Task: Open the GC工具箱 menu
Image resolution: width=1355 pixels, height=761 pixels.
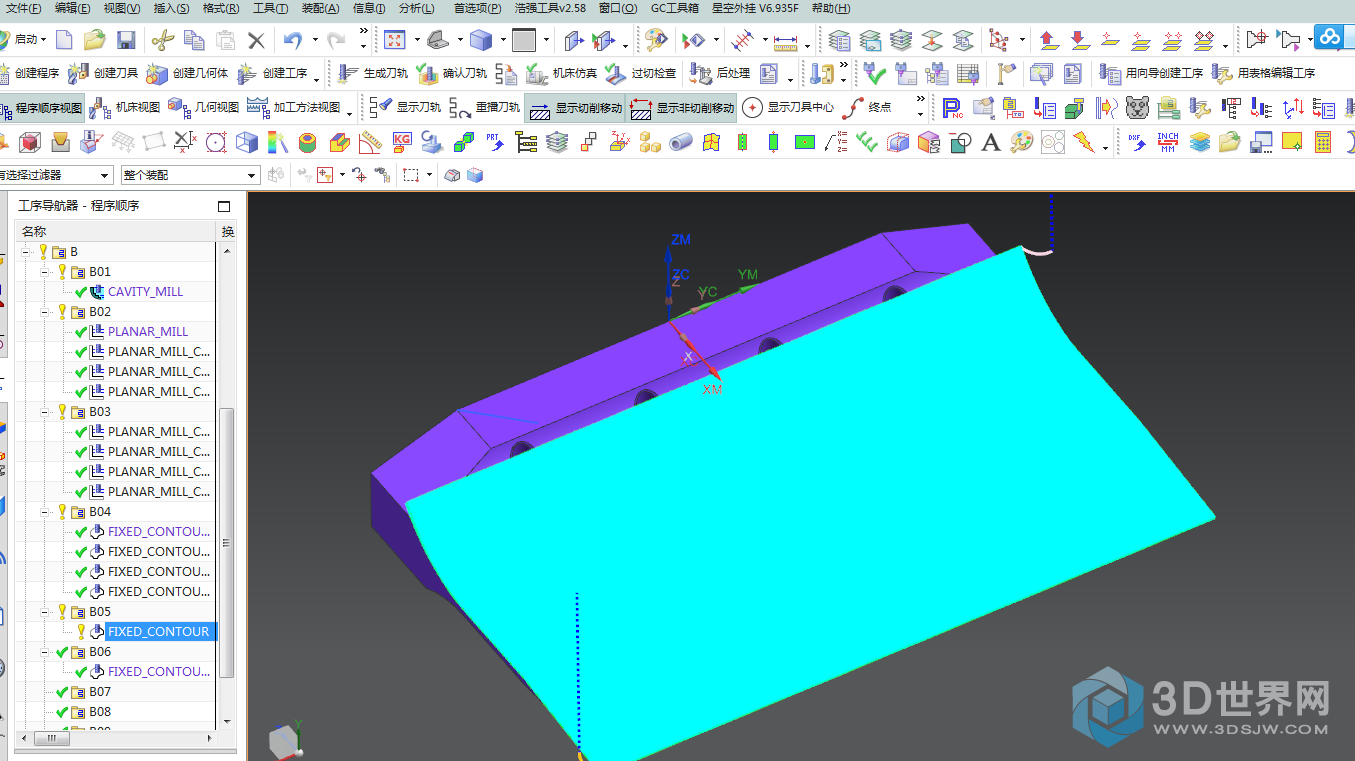Action: (x=674, y=8)
